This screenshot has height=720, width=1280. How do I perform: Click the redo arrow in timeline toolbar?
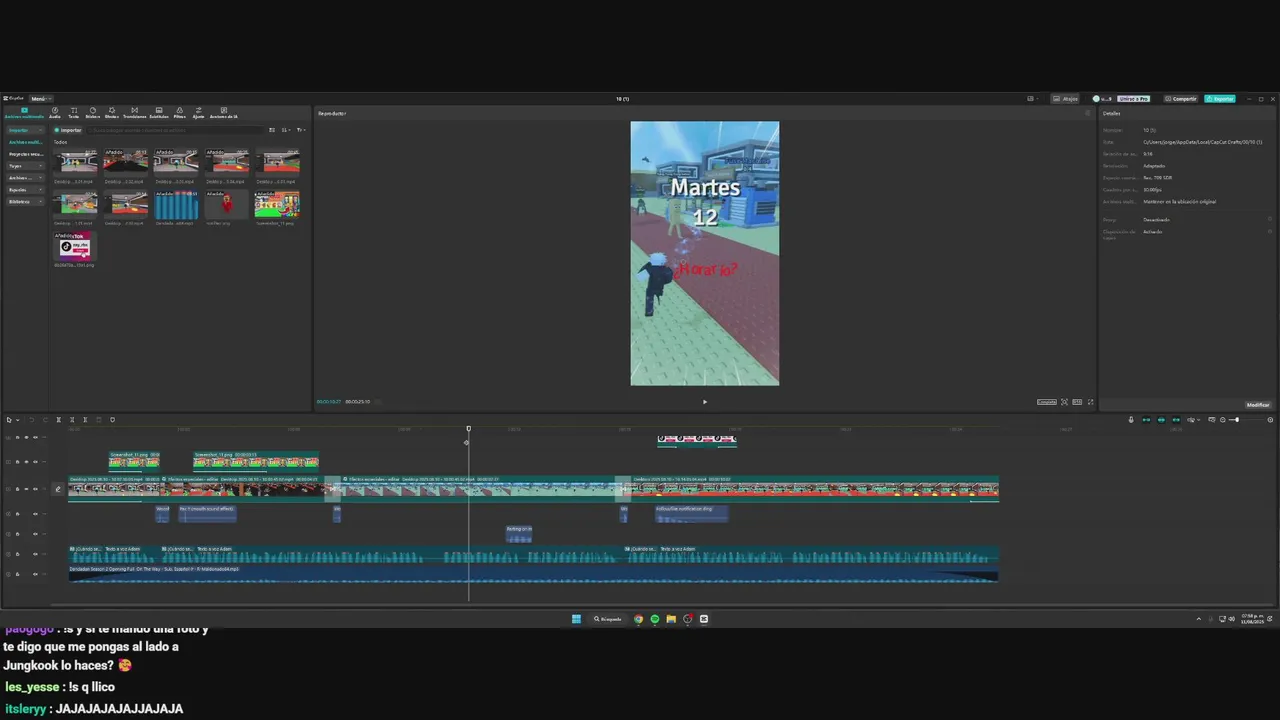(x=45, y=419)
